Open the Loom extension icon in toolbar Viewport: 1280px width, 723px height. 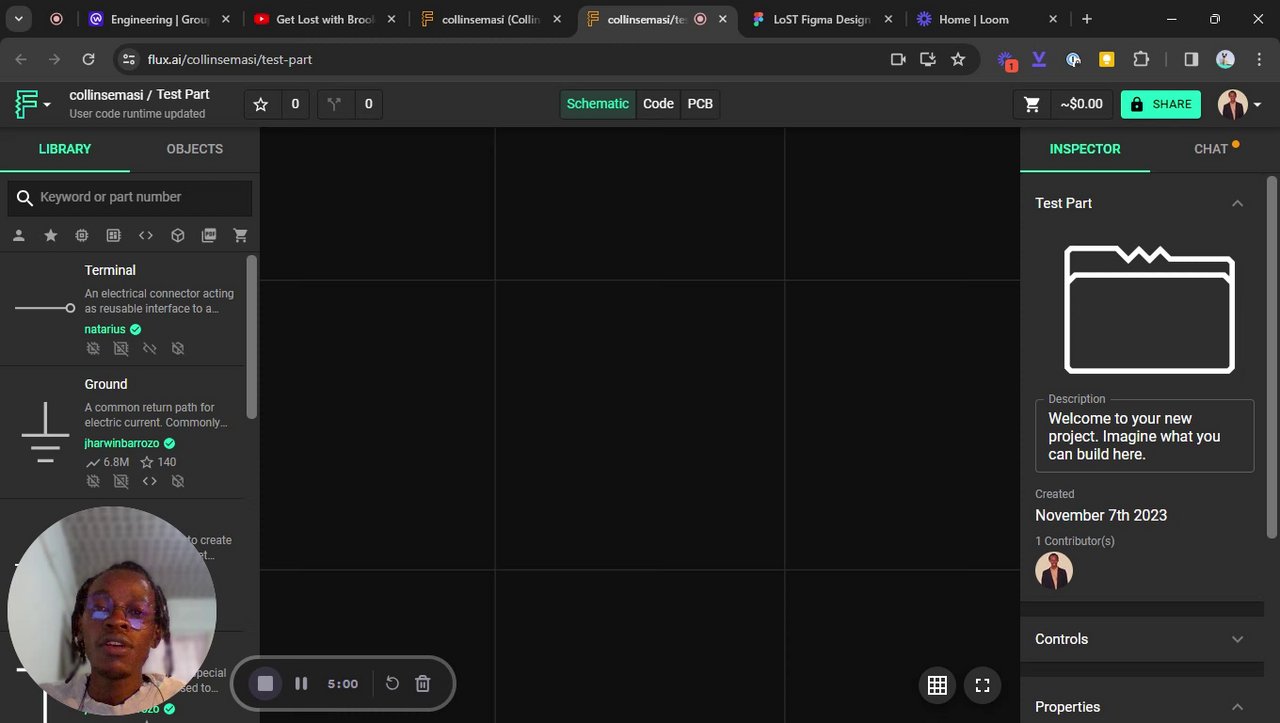[x=1008, y=59]
